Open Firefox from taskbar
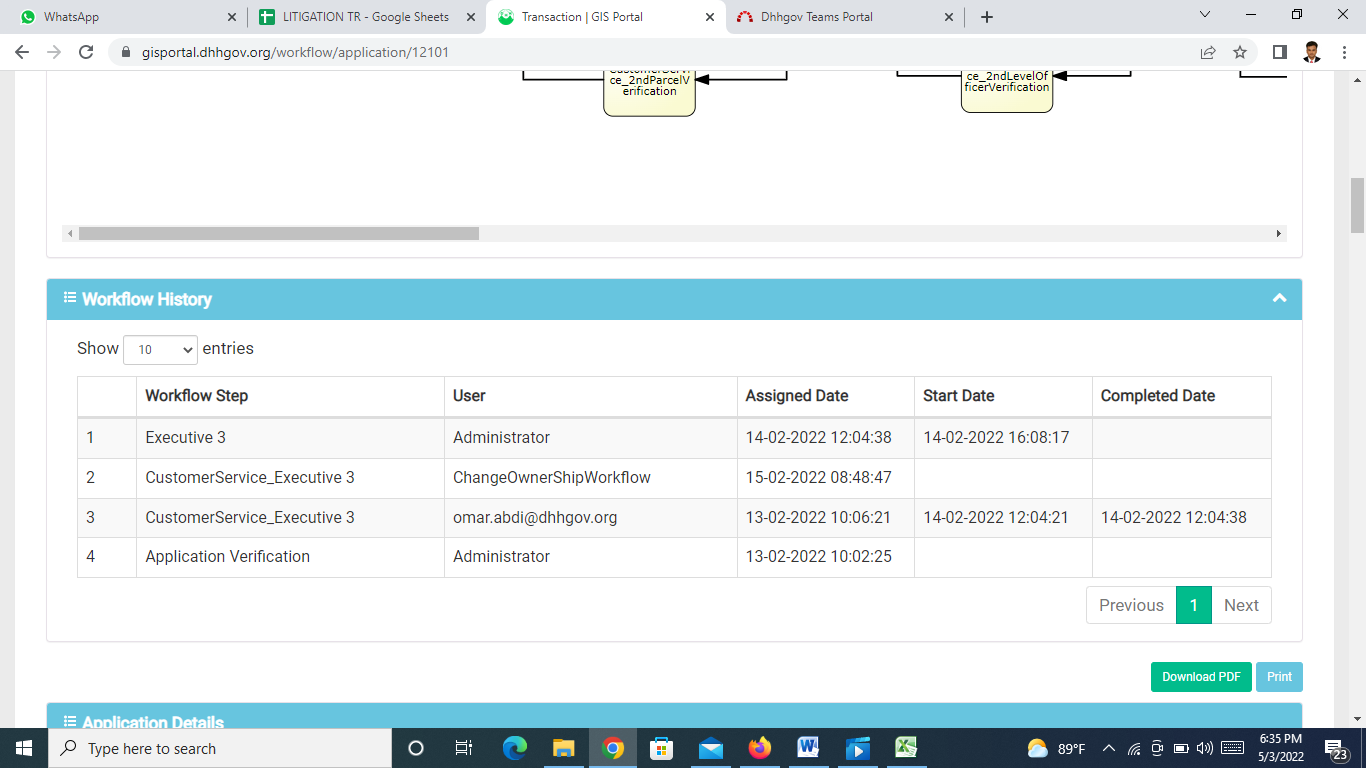This screenshot has height=768, width=1366. pyautogui.click(x=760, y=748)
